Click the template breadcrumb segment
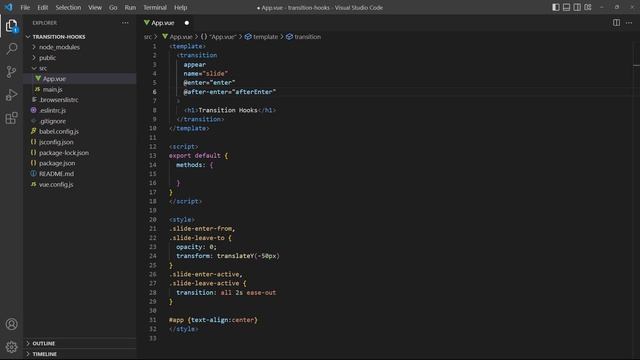 coord(261,37)
